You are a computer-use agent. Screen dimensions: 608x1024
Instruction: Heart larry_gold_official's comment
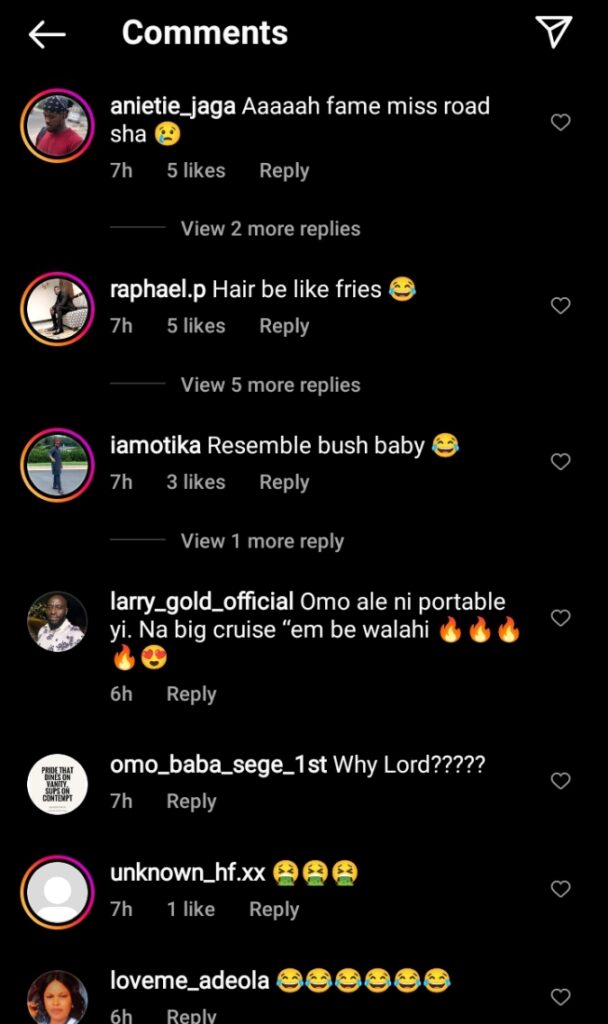tap(561, 618)
